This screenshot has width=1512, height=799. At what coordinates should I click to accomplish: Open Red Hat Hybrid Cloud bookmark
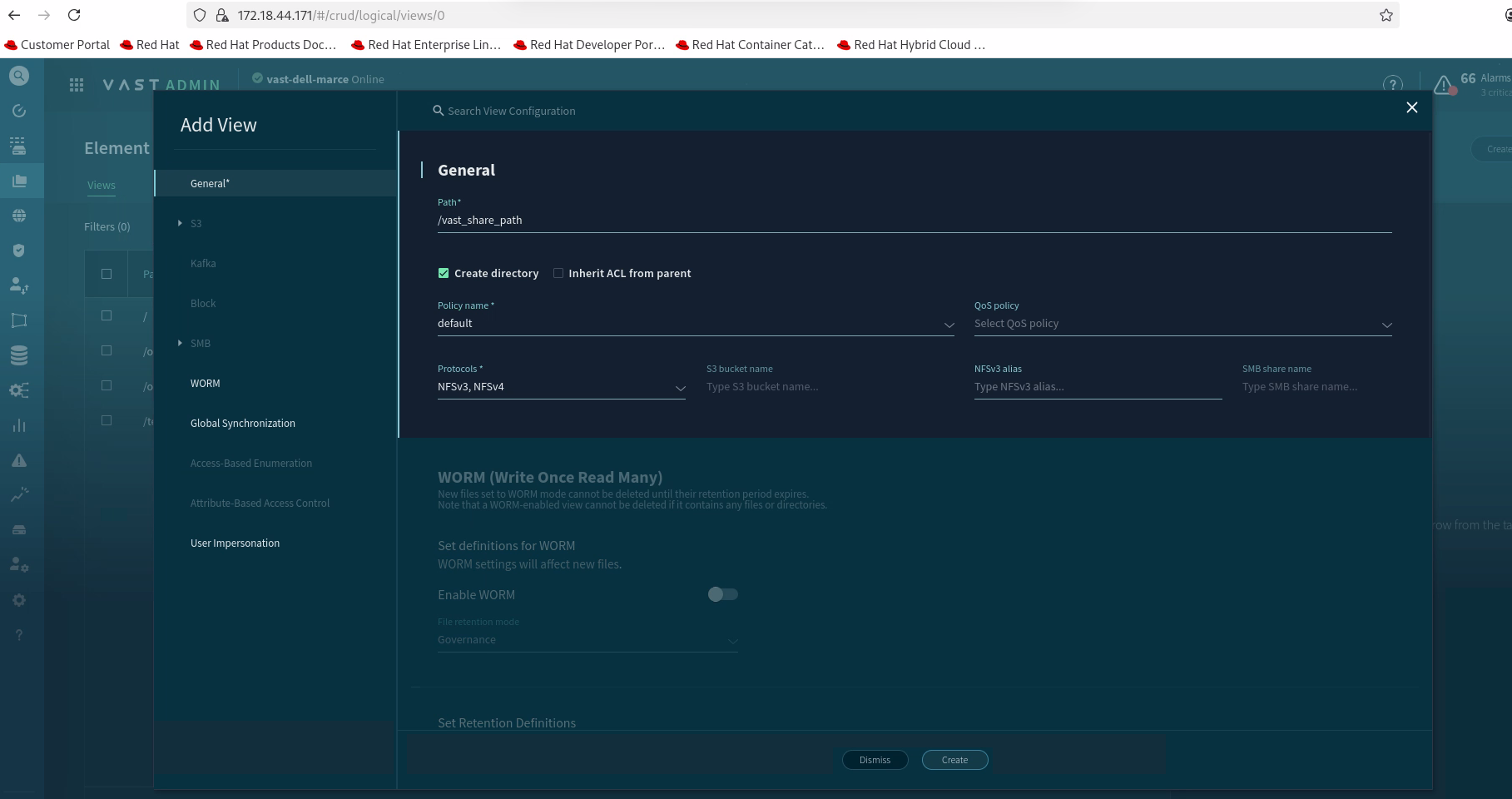pos(911,45)
